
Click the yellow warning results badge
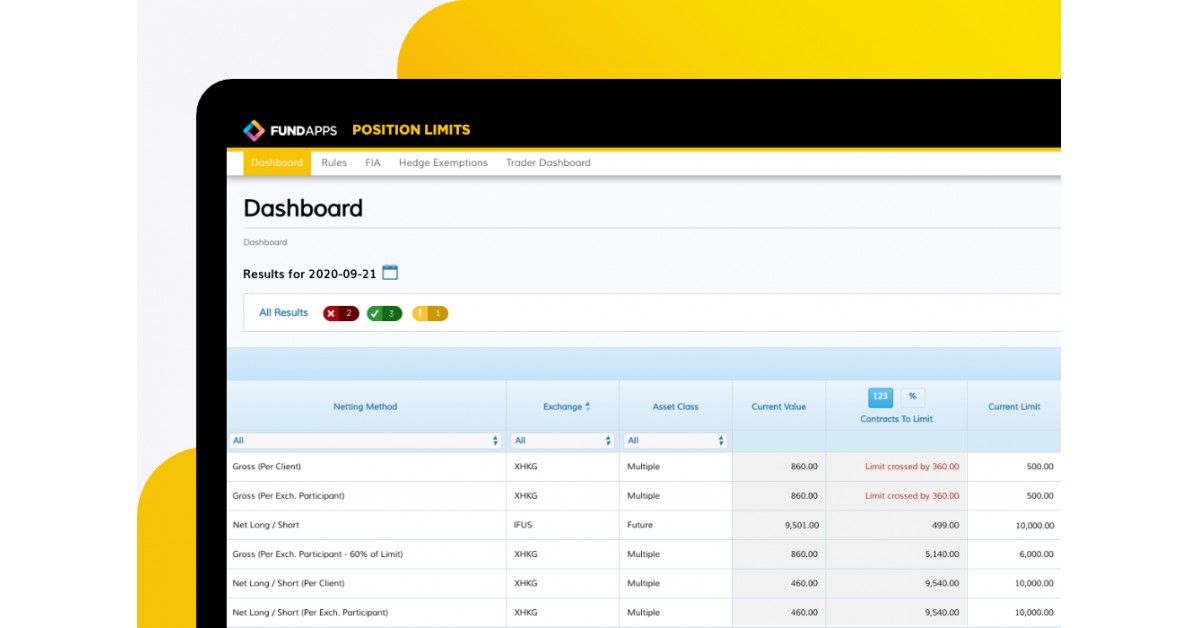coord(428,312)
